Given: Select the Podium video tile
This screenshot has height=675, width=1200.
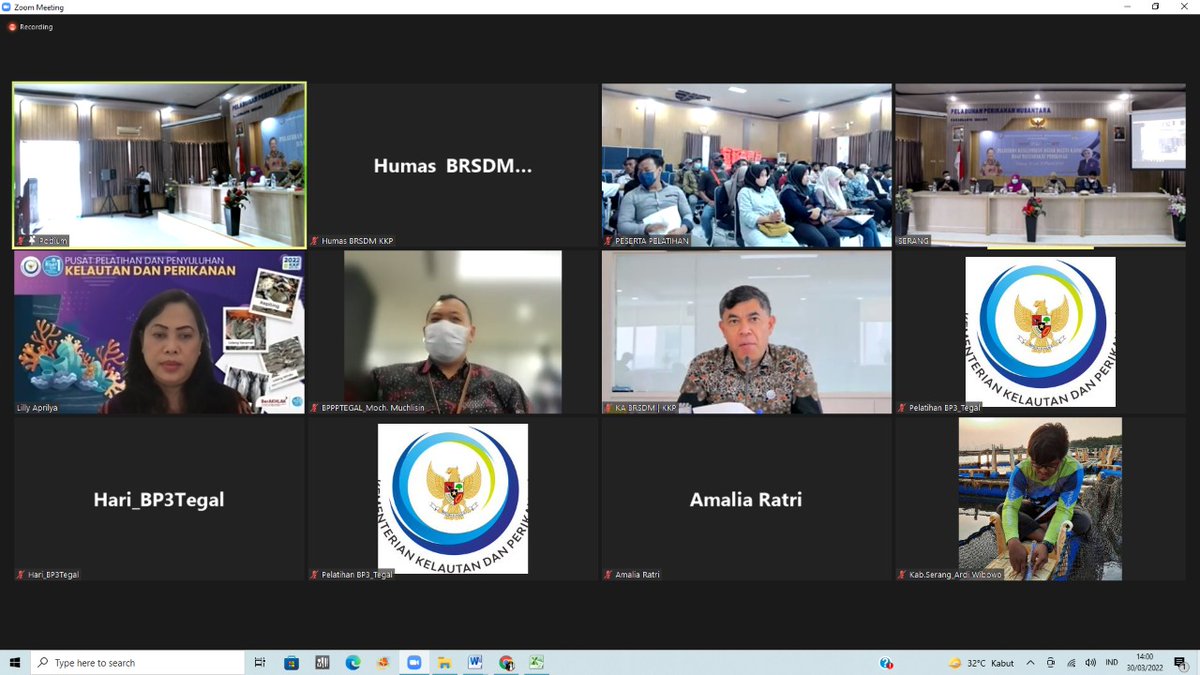Looking at the screenshot, I should [x=159, y=165].
